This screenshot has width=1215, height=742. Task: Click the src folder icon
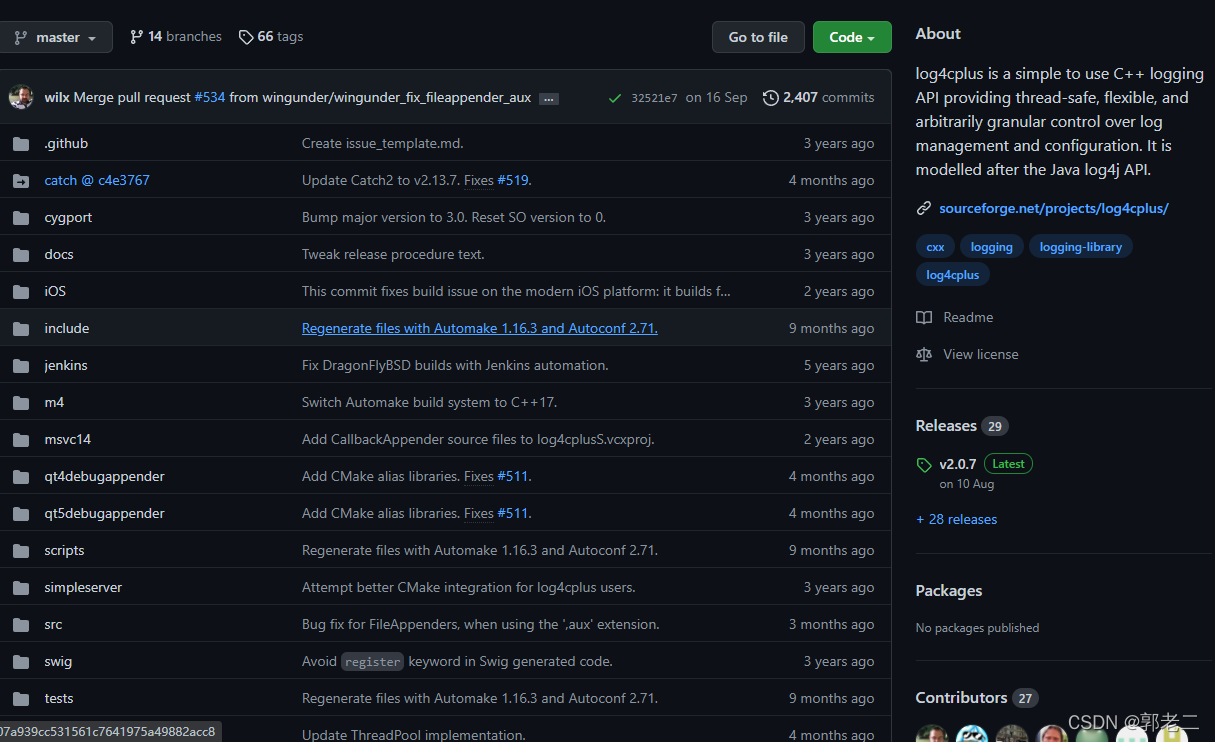click(21, 625)
